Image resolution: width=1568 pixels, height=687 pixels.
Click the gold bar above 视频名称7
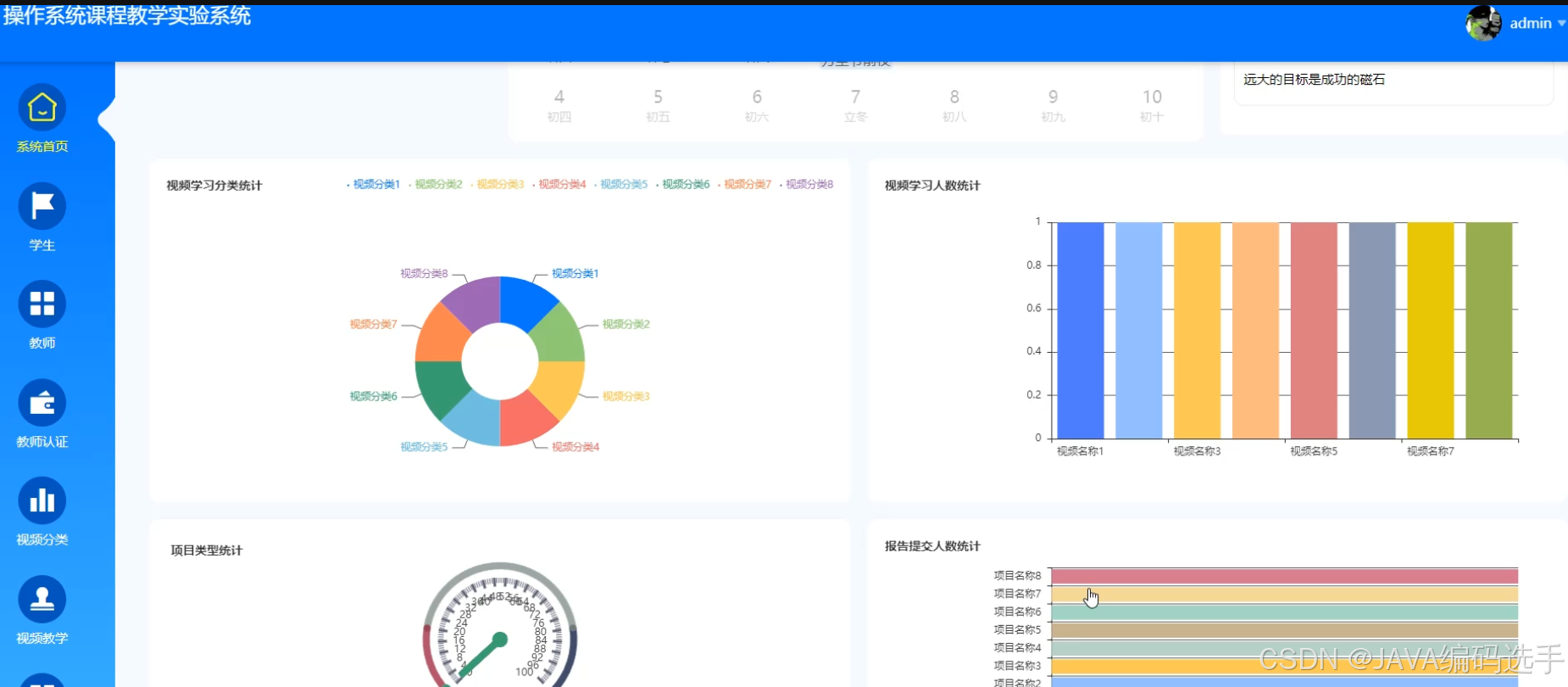point(1431,331)
